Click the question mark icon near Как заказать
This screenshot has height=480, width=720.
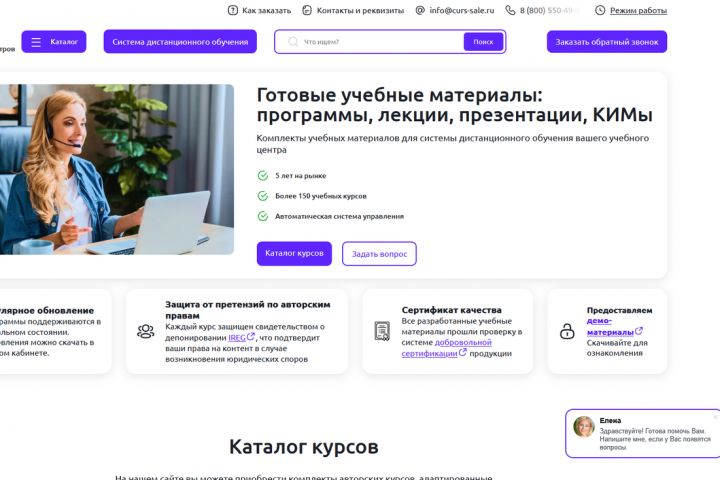click(x=233, y=10)
